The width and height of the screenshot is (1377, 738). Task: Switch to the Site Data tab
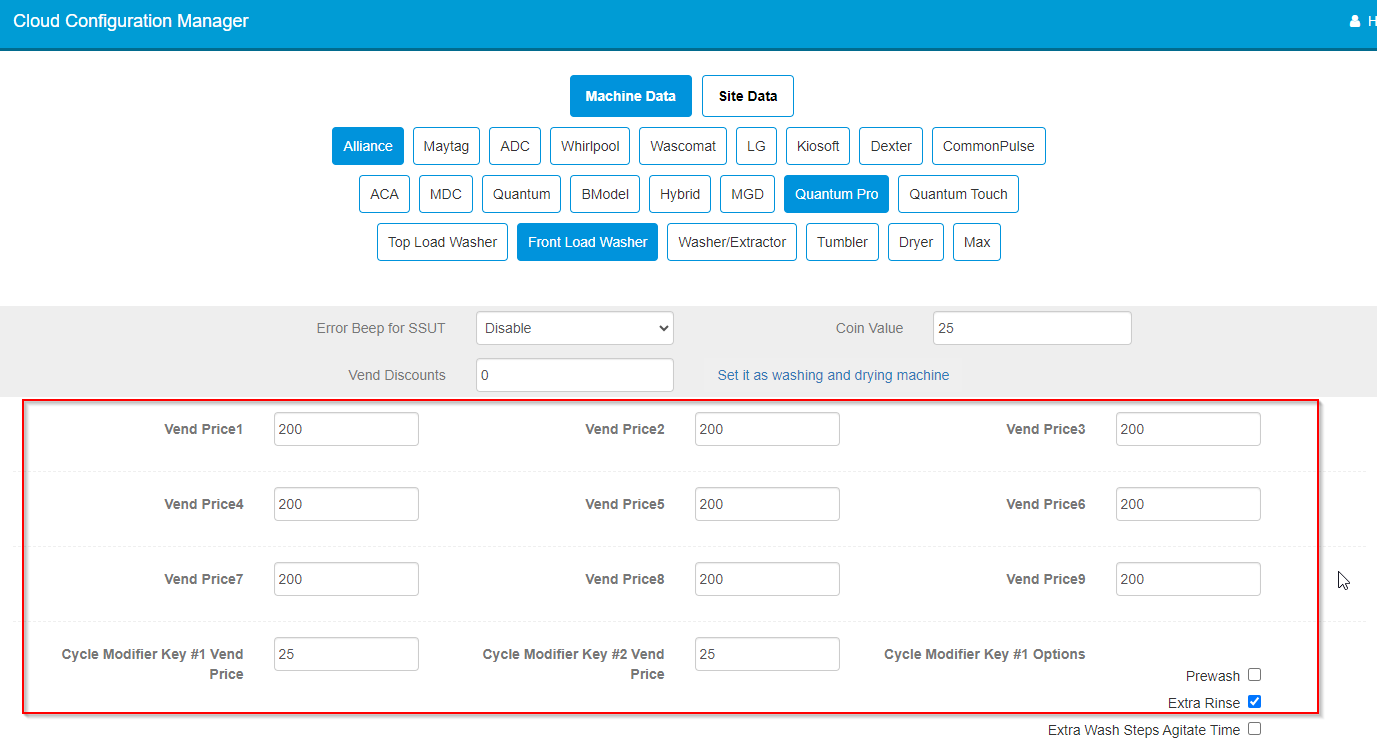tap(747, 95)
